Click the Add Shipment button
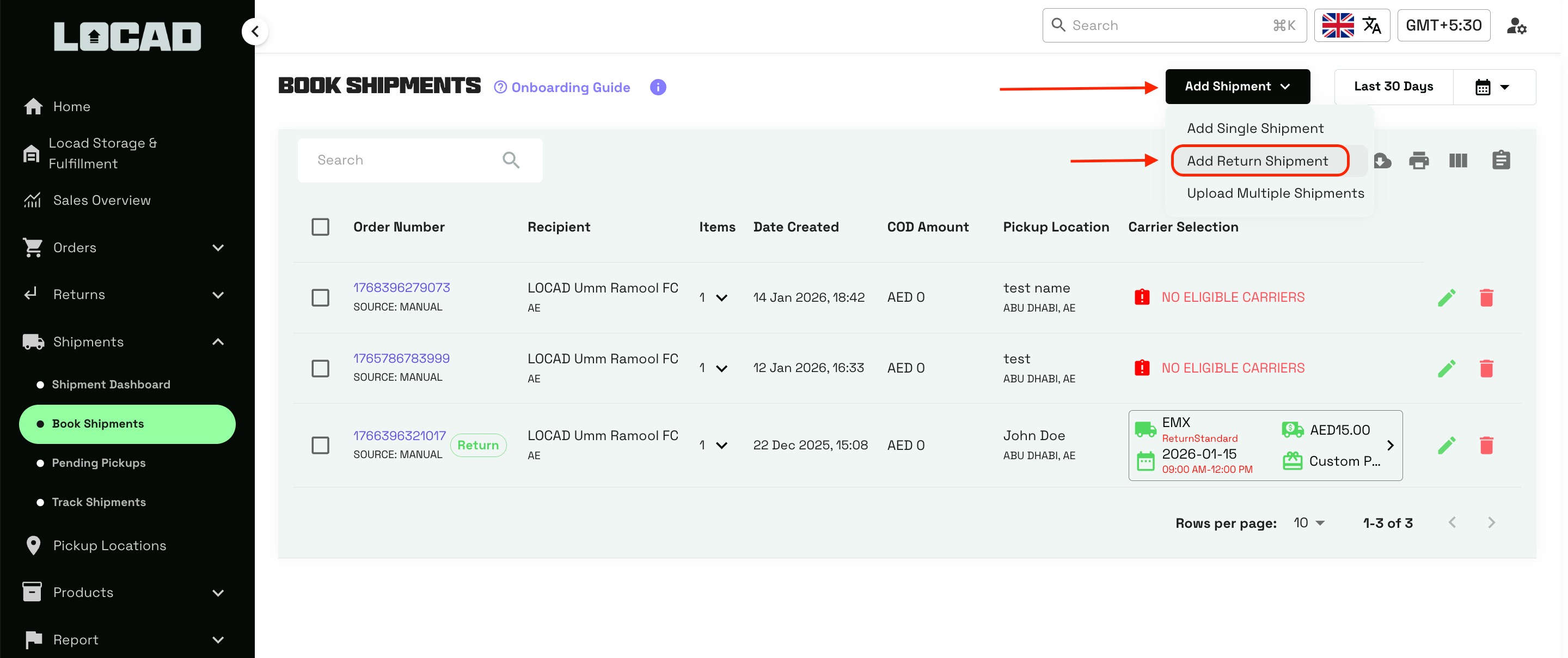The width and height of the screenshot is (1568, 658). (1237, 87)
